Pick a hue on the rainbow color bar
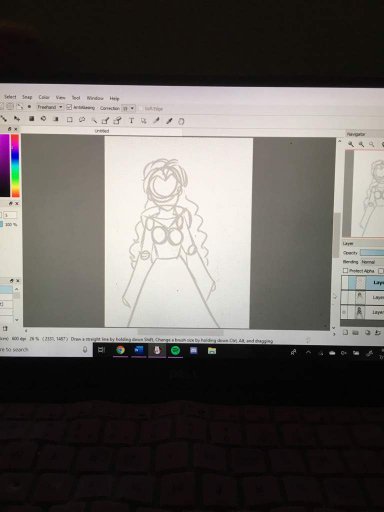 (x=15, y=166)
